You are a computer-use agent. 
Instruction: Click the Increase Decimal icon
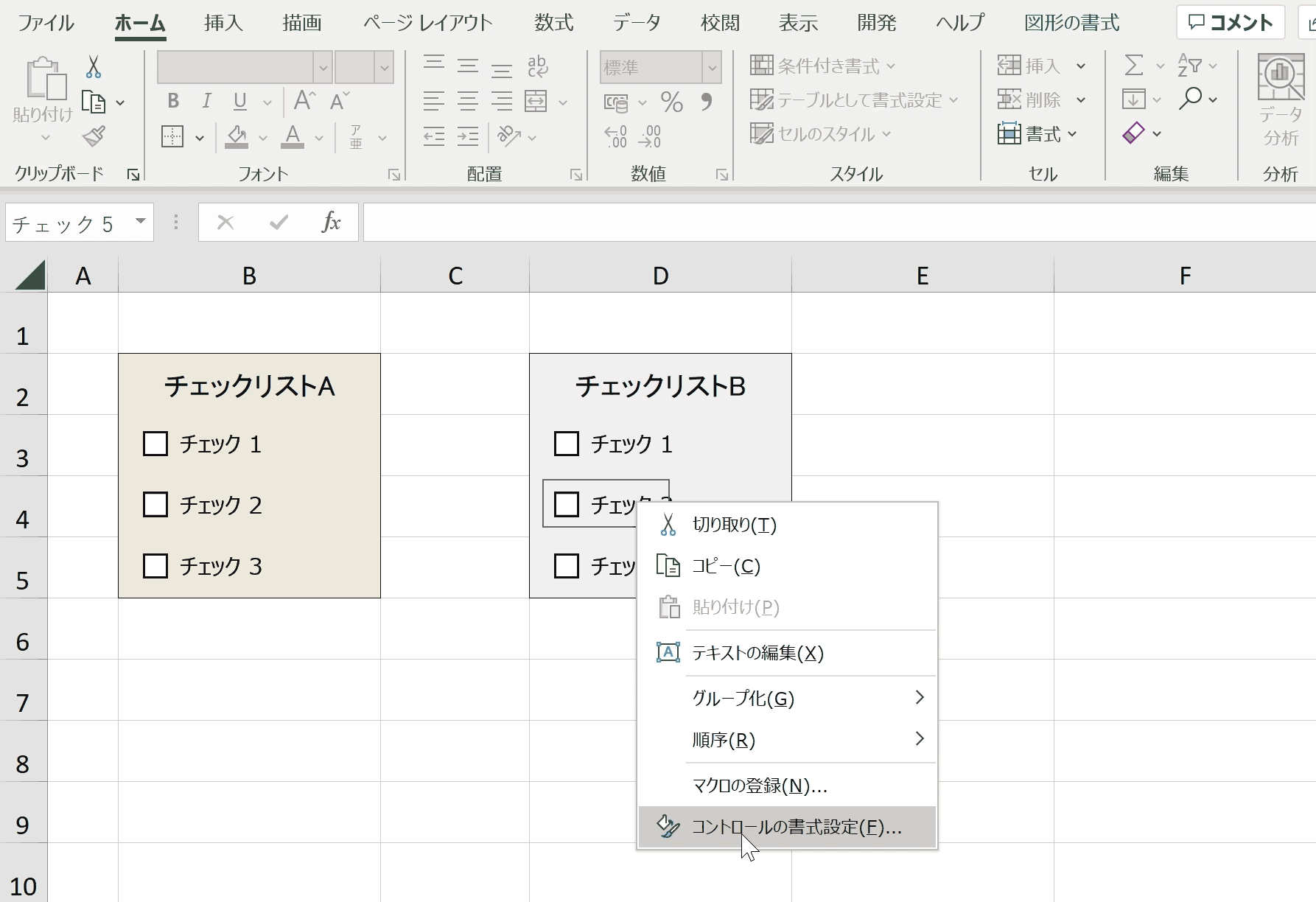pyautogui.click(x=616, y=136)
